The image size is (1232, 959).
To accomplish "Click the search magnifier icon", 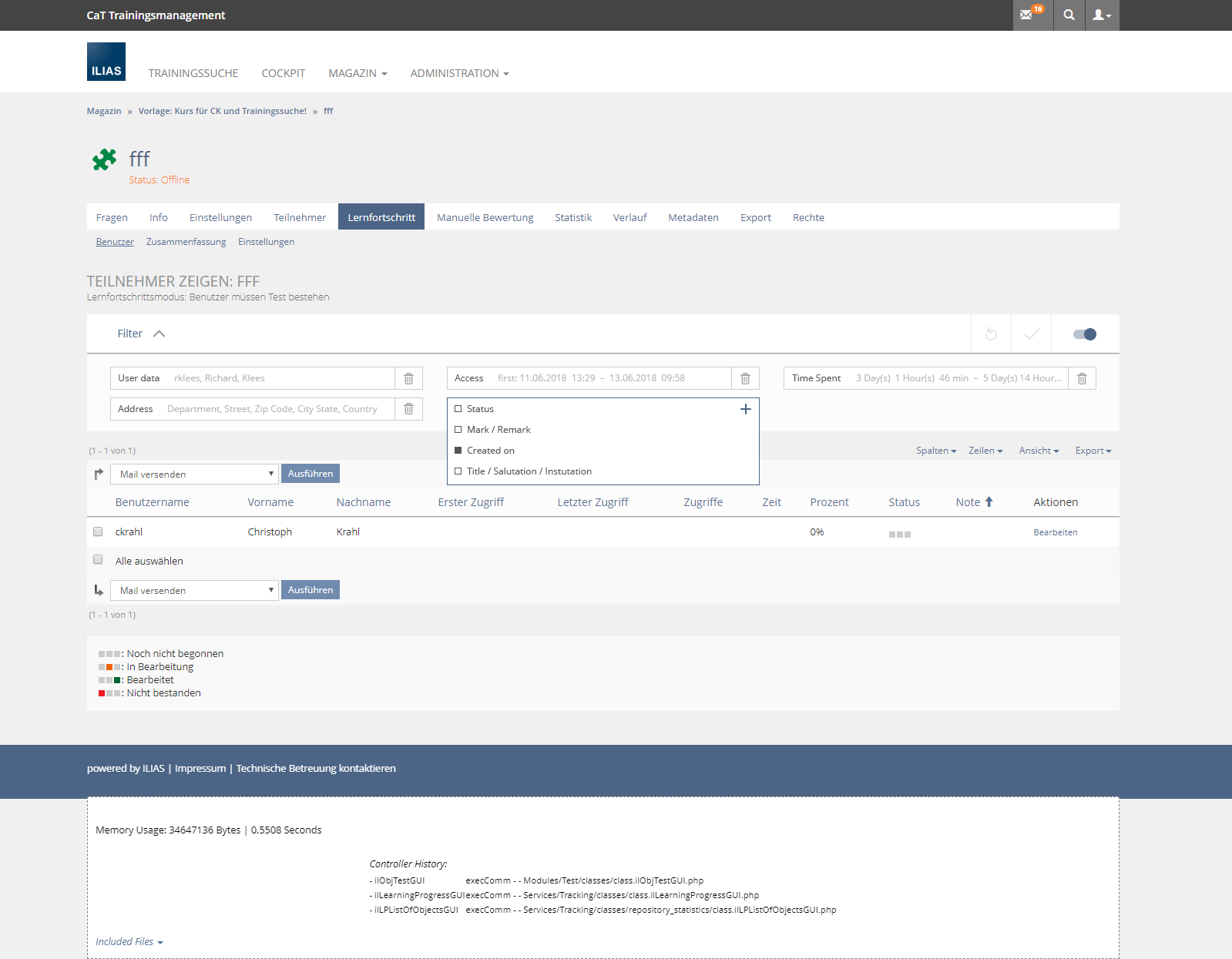I will click(x=1069, y=15).
